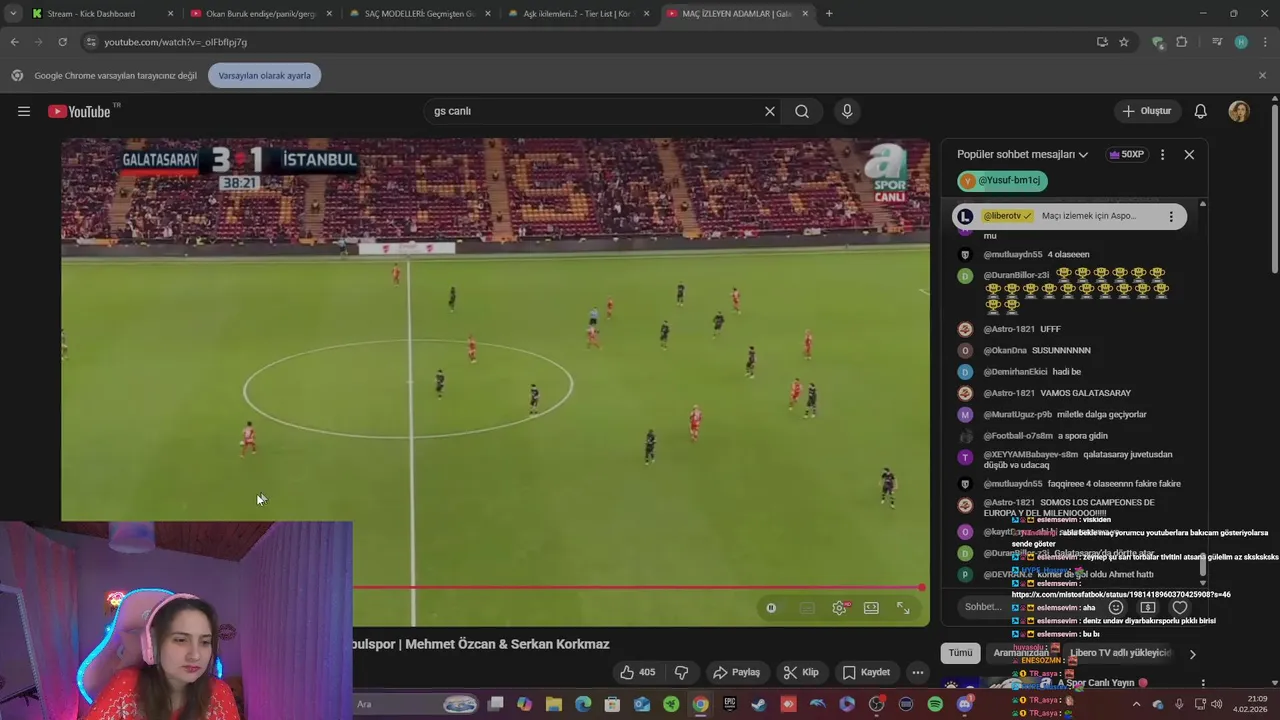This screenshot has height=720, width=1280.
Task: Switch to Aşk ikilemleri Tier List tab
Action: (x=578, y=14)
